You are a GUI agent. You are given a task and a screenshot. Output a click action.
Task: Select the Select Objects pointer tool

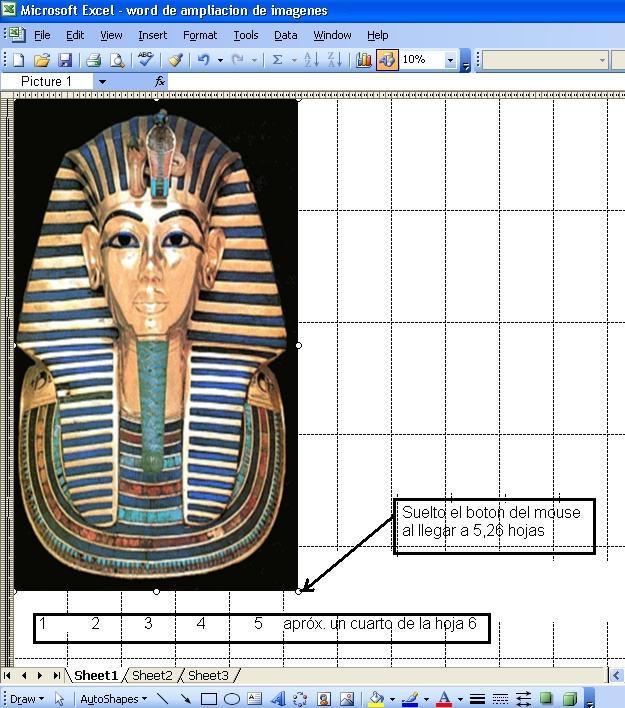[59, 699]
